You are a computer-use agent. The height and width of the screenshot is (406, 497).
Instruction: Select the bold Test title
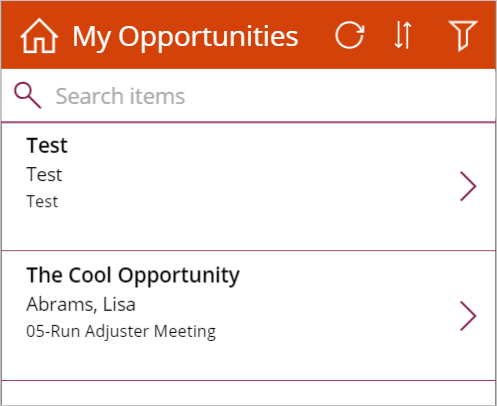(x=47, y=146)
